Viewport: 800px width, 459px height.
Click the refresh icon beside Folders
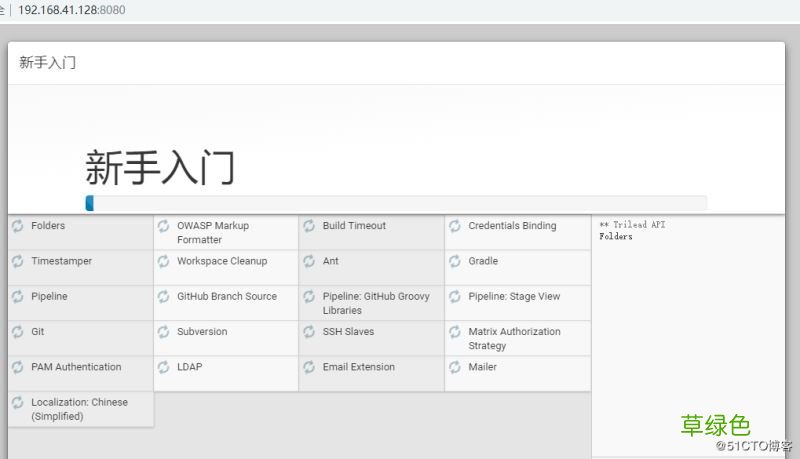(18, 225)
